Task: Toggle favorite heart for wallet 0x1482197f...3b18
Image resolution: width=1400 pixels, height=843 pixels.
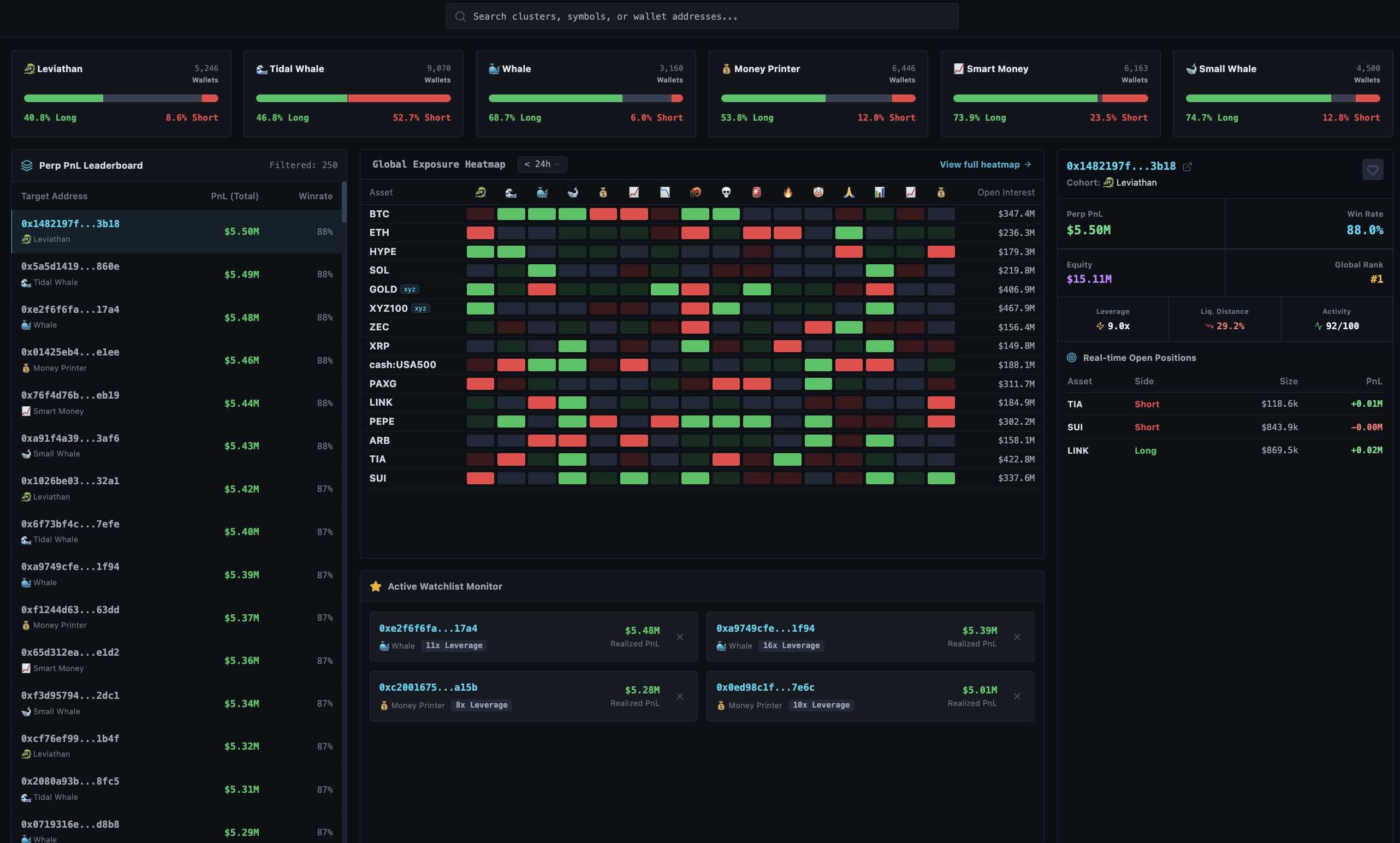Action: [x=1372, y=170]
